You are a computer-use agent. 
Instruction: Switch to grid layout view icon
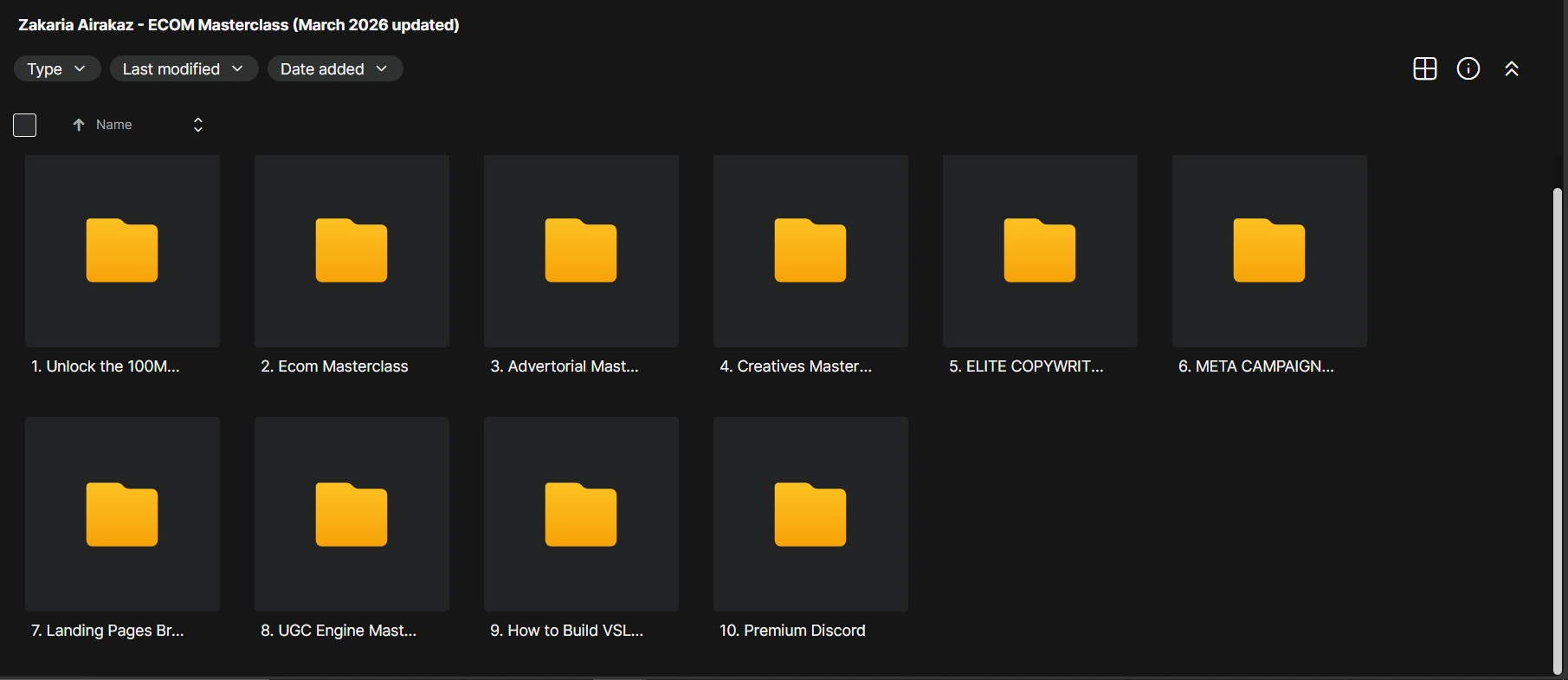point(1424,68)
